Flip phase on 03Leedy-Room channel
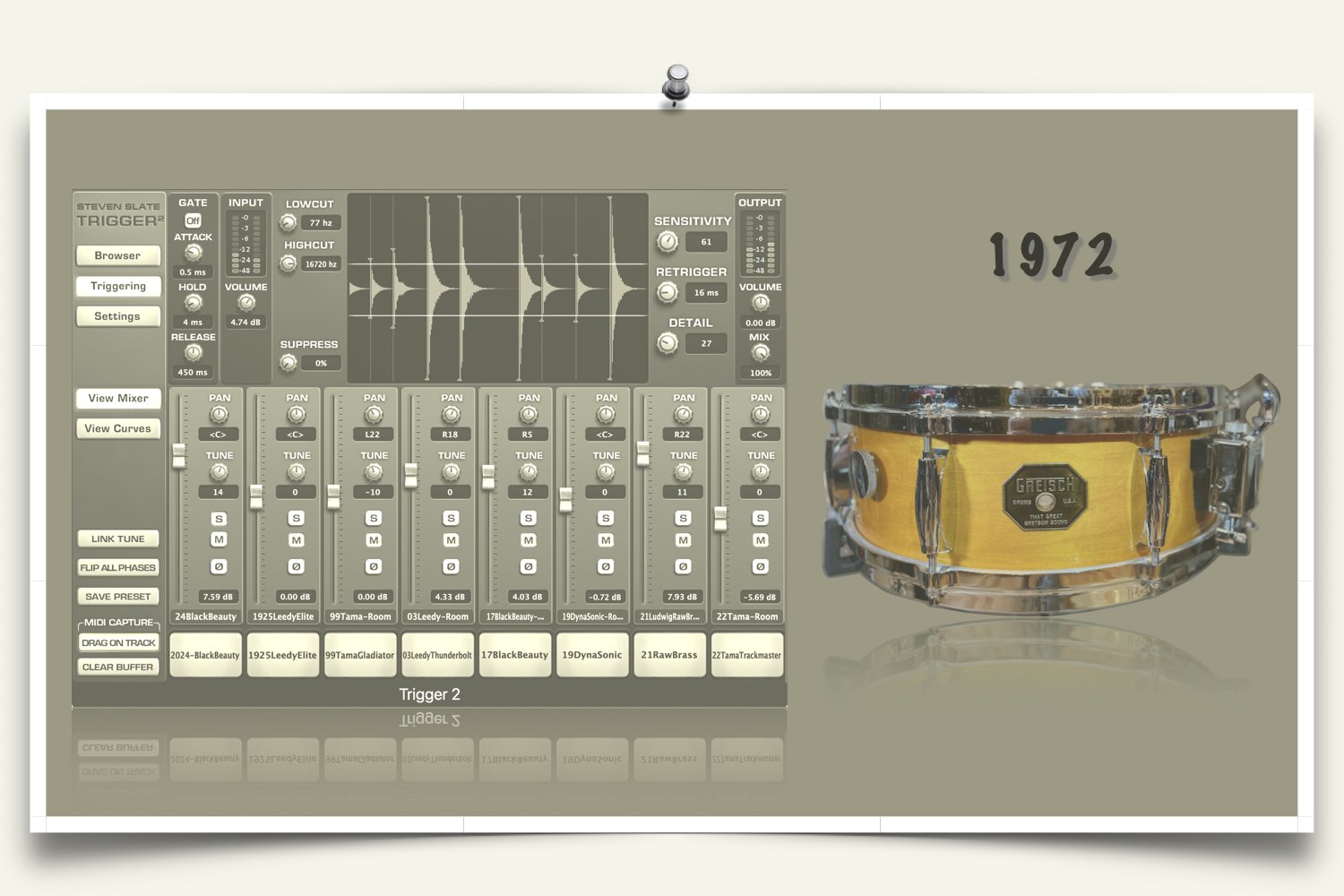Viewport: 1344px width, 896px height. pyautogui.click(x=451, y=566)
